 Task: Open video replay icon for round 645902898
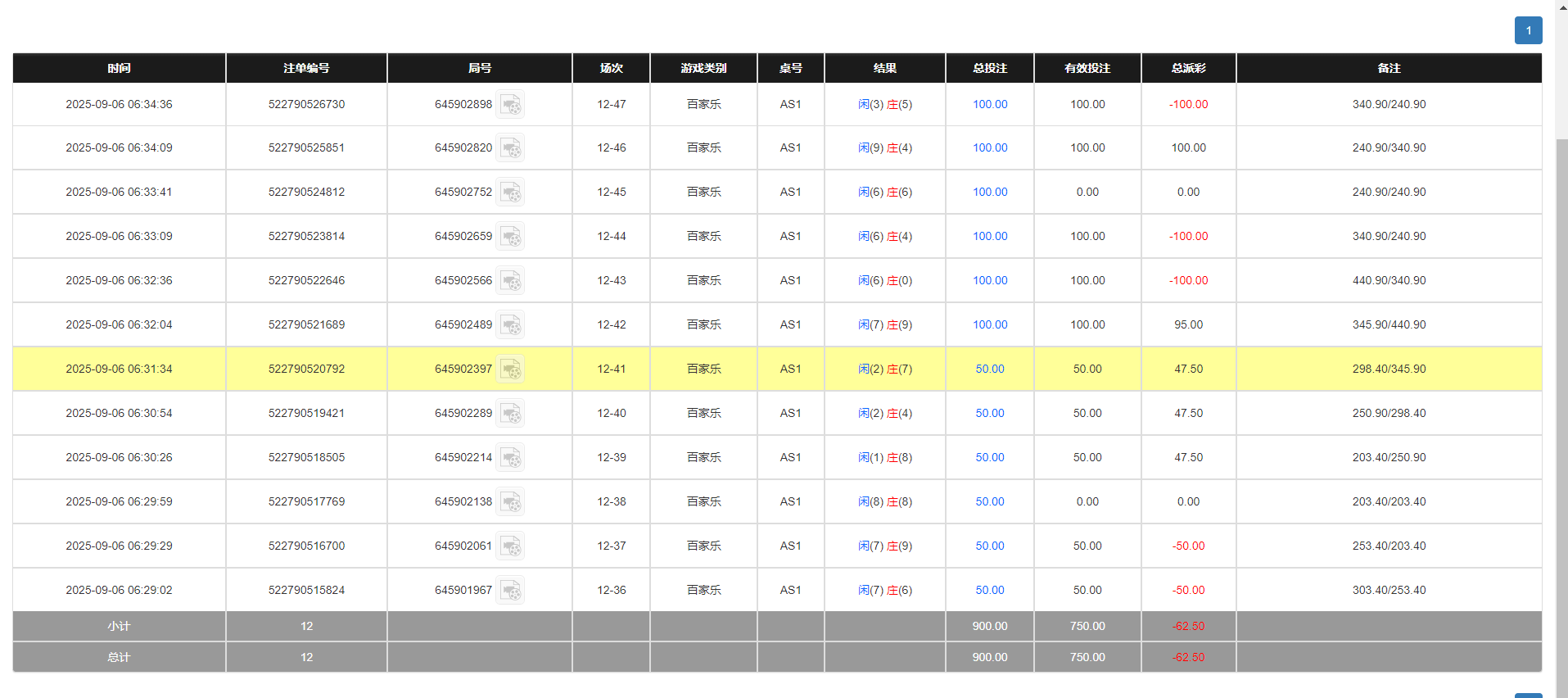click(511, 105)
